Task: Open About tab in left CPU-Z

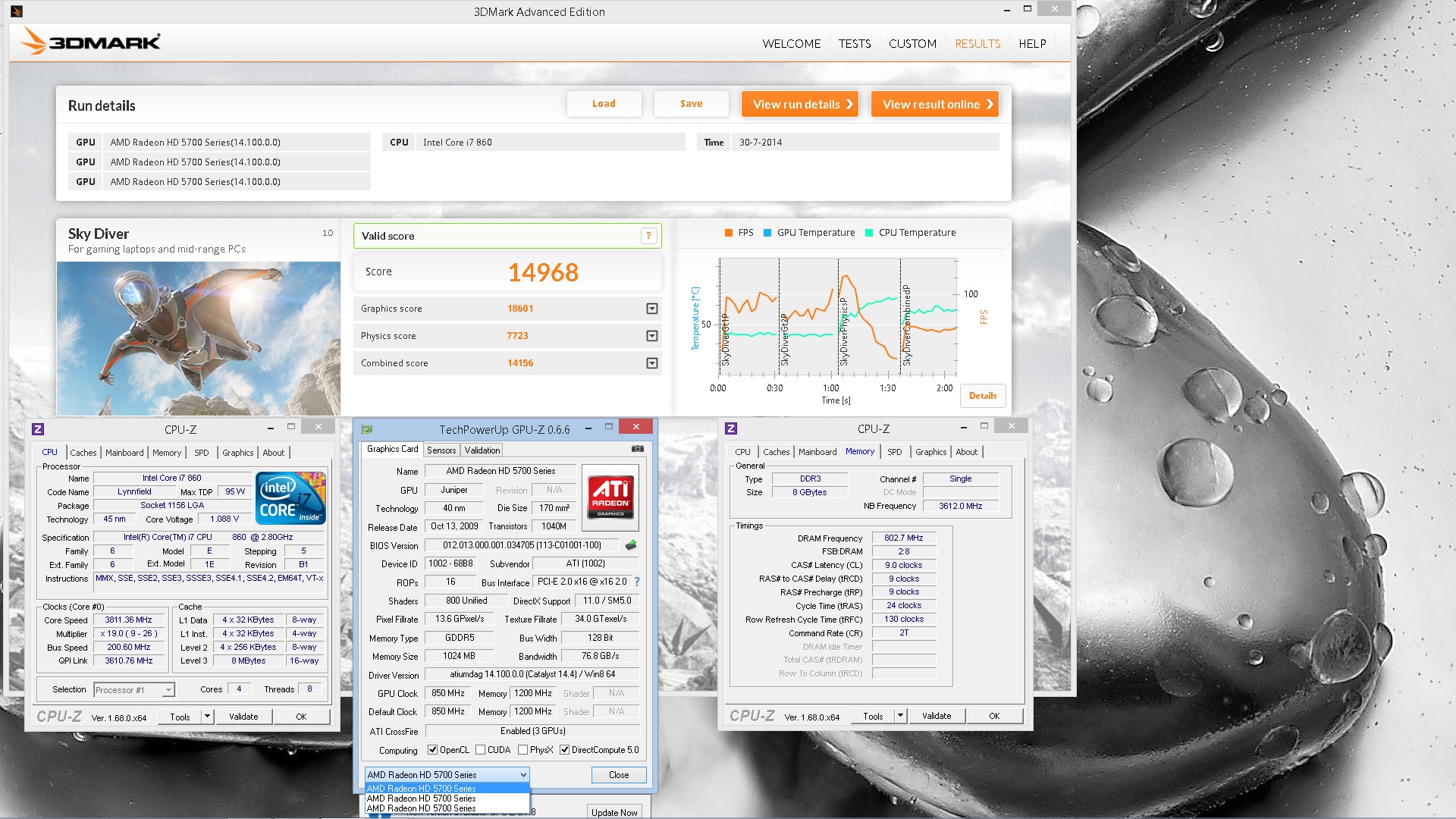Action: click(x=274, y=453)
